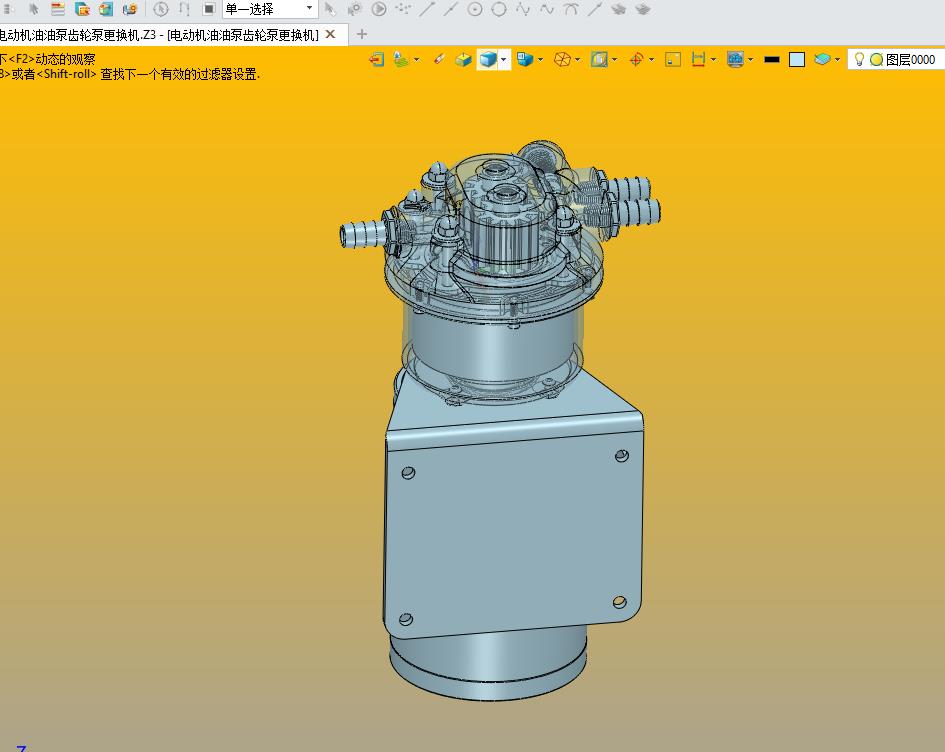This screenshot has height=752, width=945.
Task: Toggle the light bulb layer visibility
Action: 859,59
